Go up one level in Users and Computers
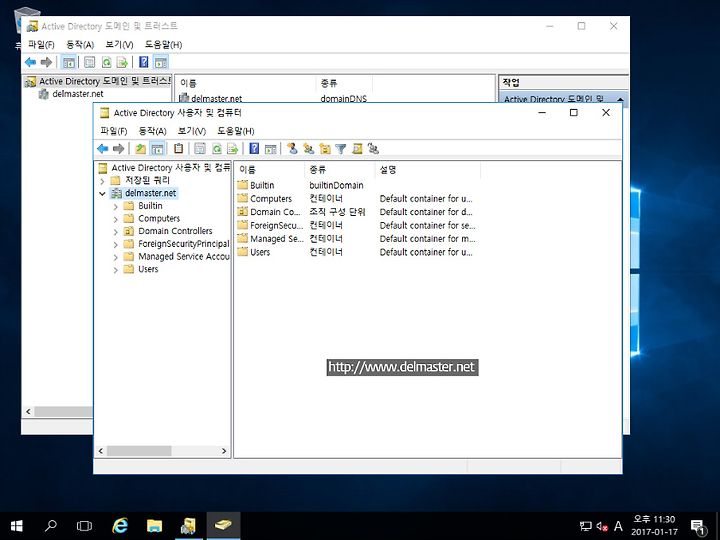 tap(141, 149)
